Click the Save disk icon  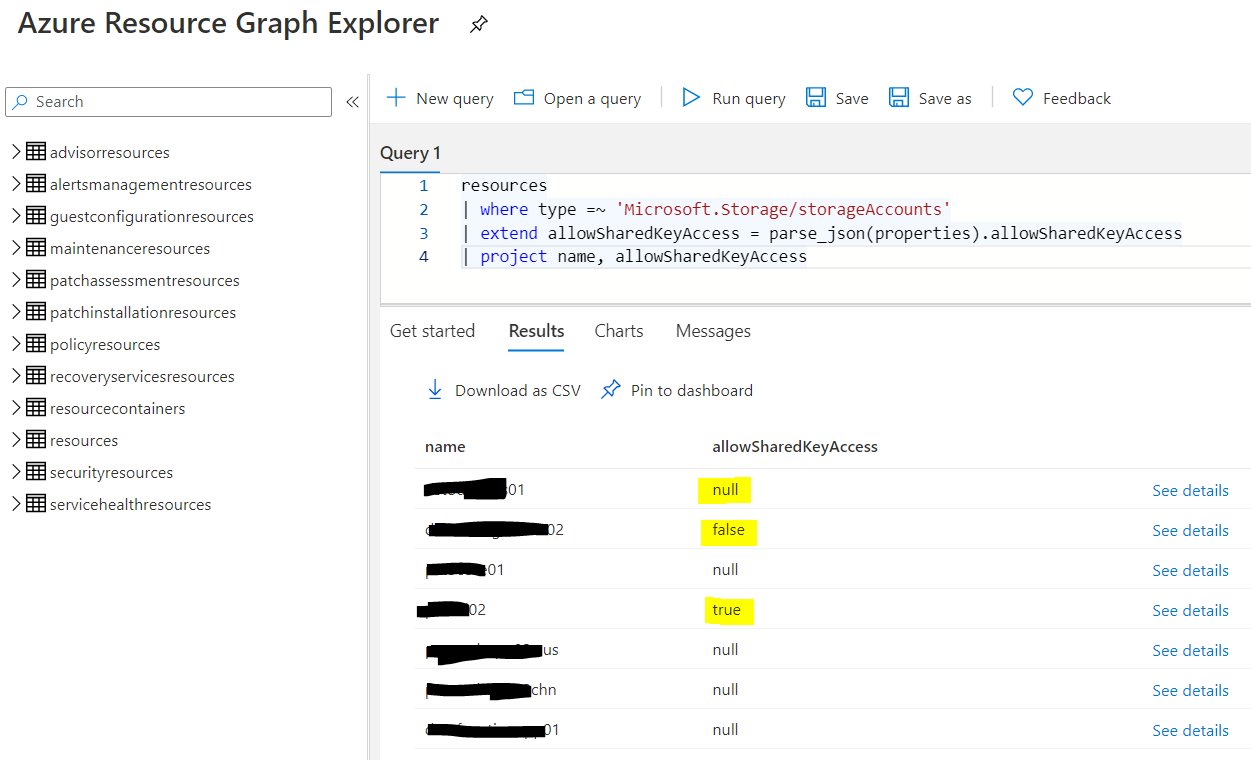pyautogui.click(x=816, y=98)
